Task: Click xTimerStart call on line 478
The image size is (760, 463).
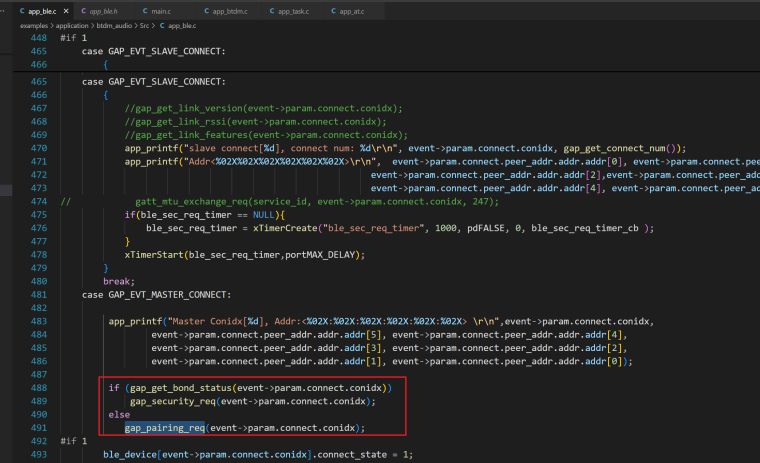Action: 153,254
